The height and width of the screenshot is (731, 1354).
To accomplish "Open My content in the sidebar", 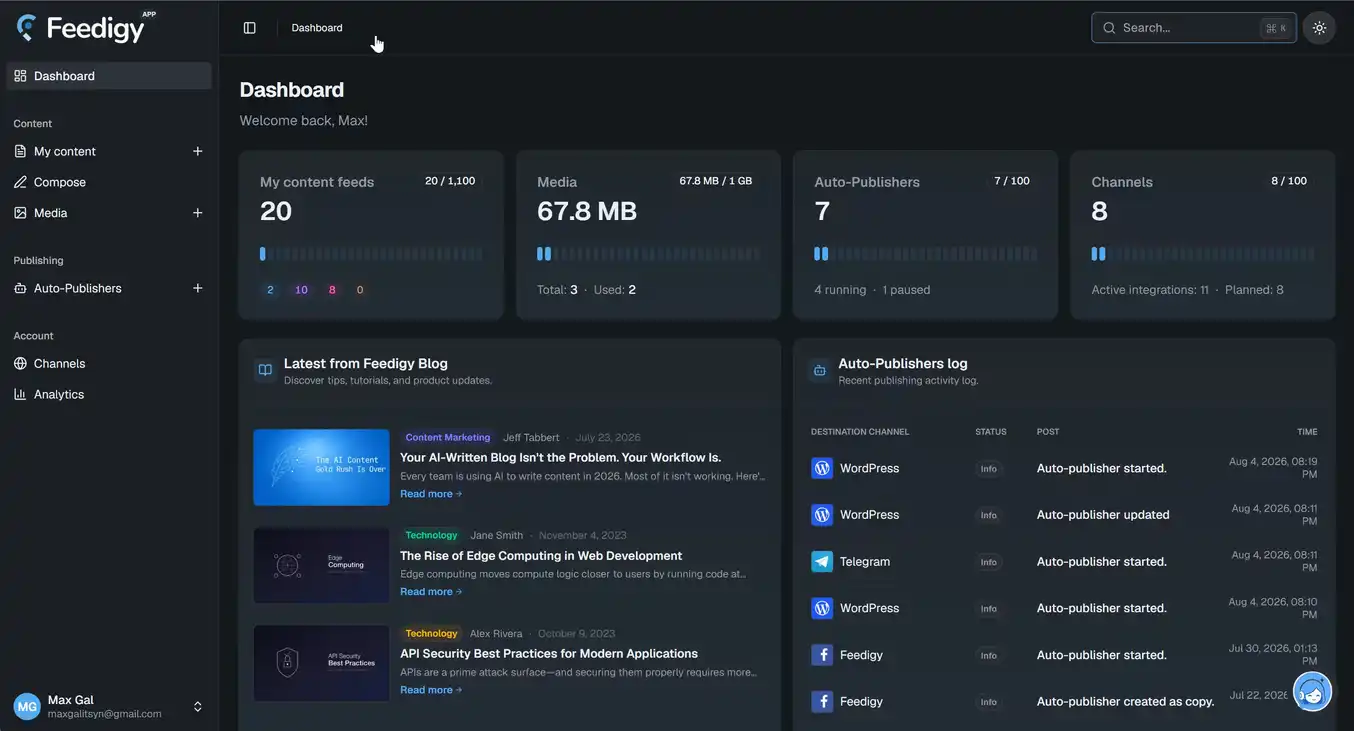I will [x=65, y=151].
